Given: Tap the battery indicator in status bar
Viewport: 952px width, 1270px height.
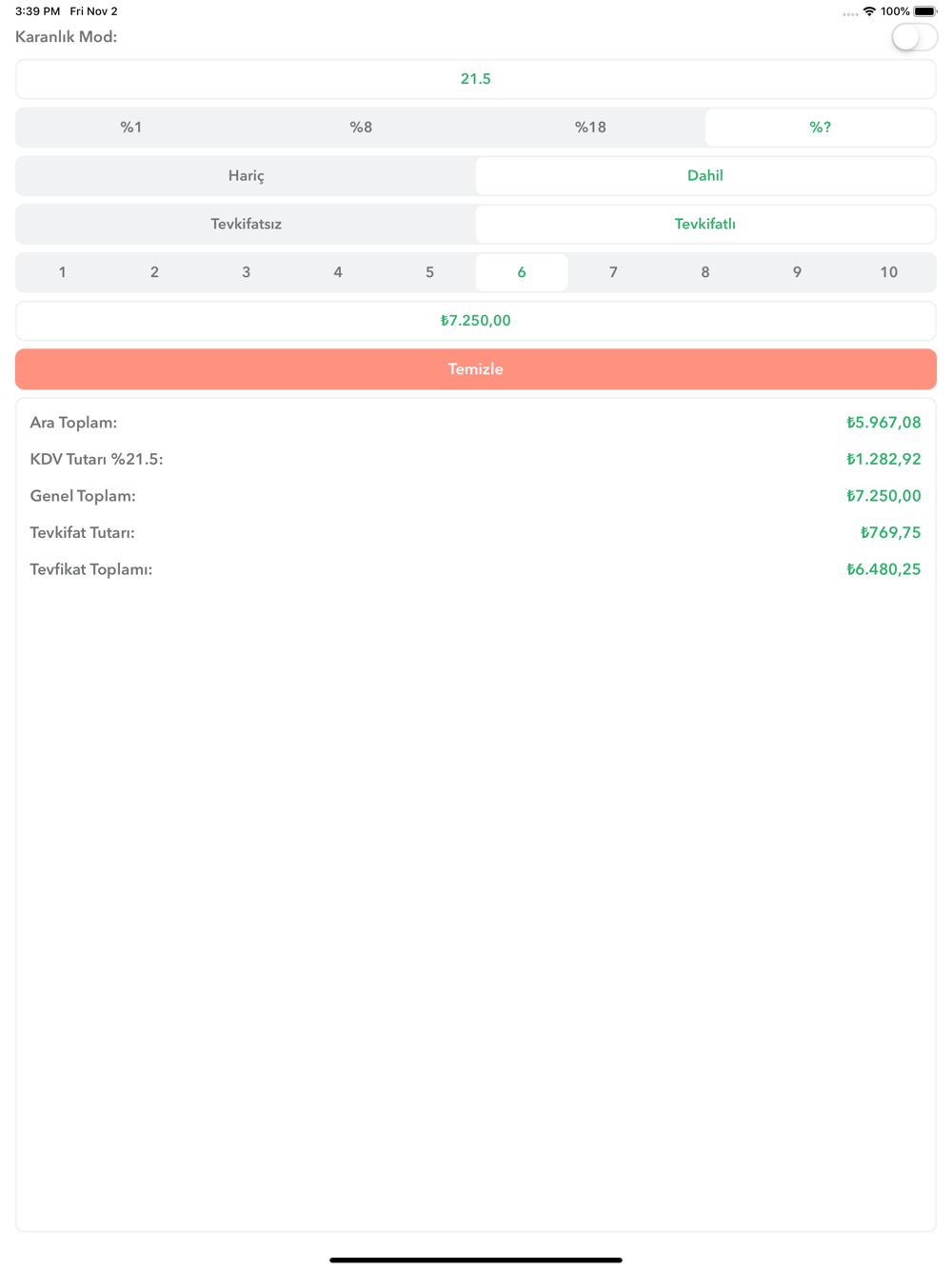Looking at the screenshot, I should click(925, 11).
